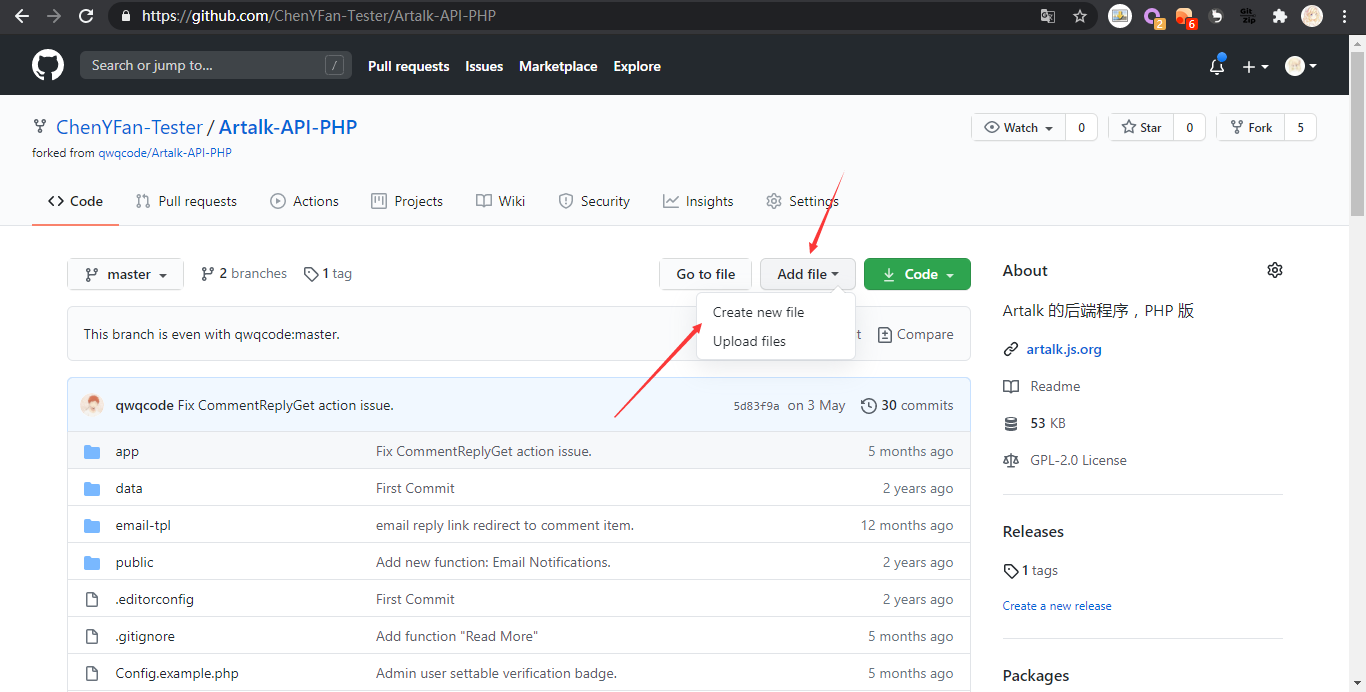Switch to the Settings tab

[x=802, y=201]
